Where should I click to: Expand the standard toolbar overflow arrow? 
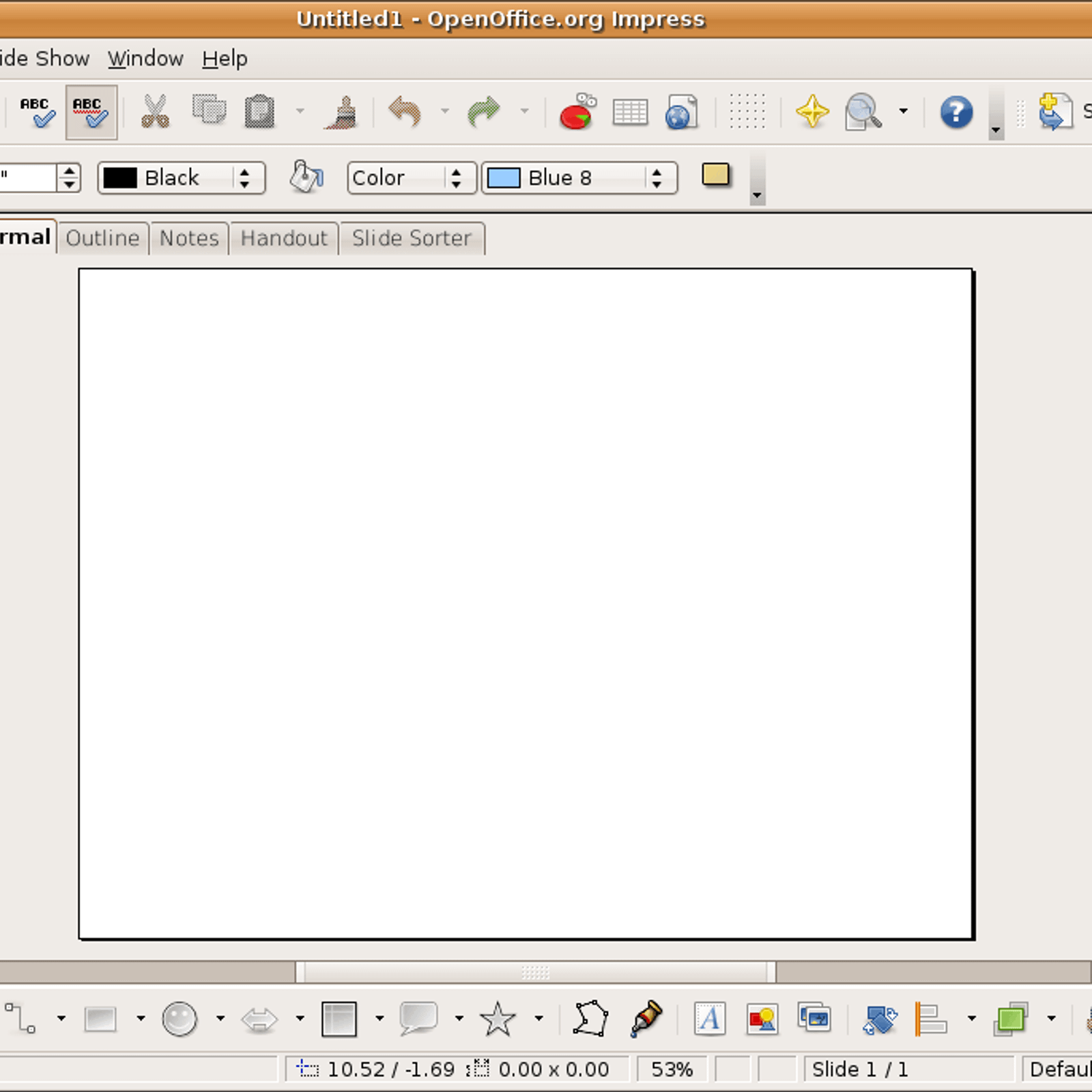pos(996,128)
